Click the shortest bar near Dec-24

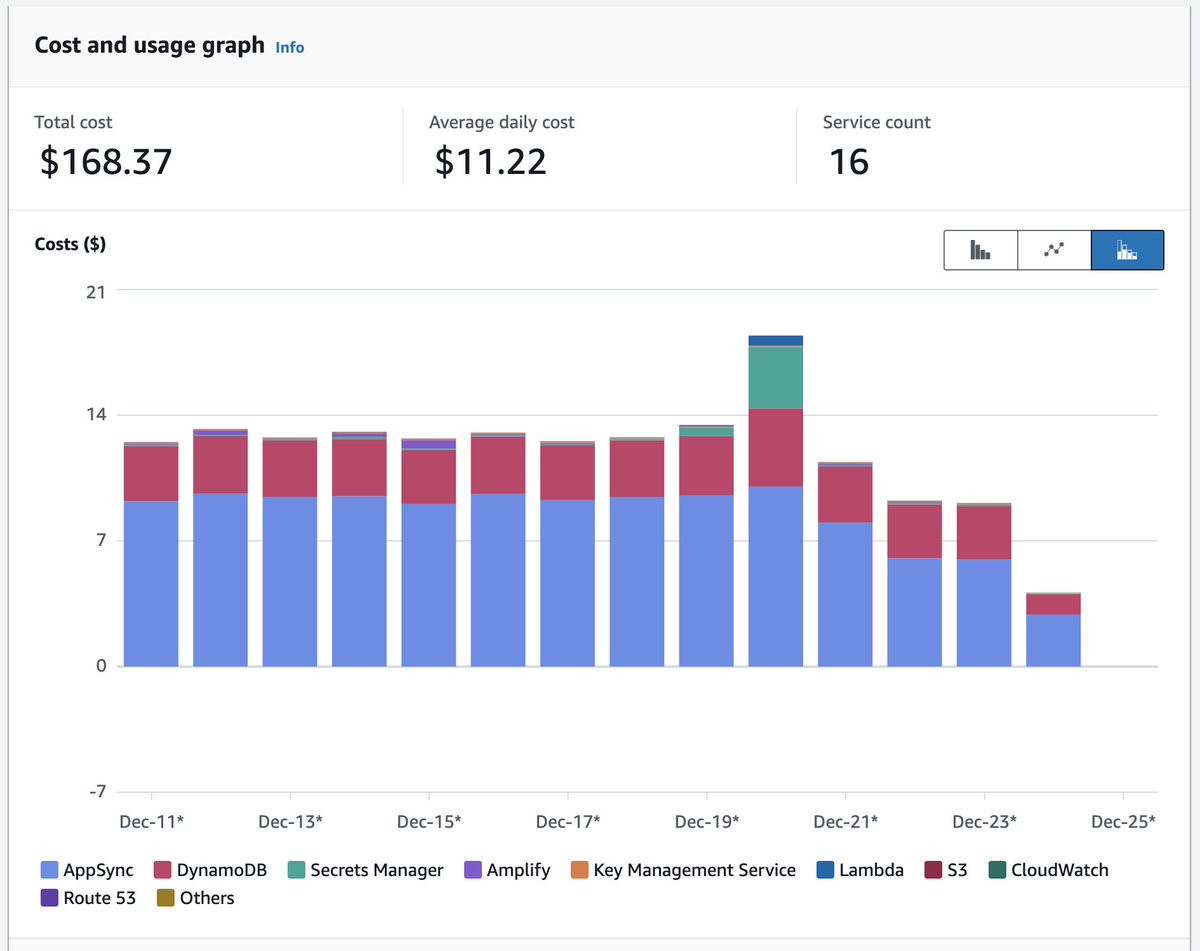1054,630
